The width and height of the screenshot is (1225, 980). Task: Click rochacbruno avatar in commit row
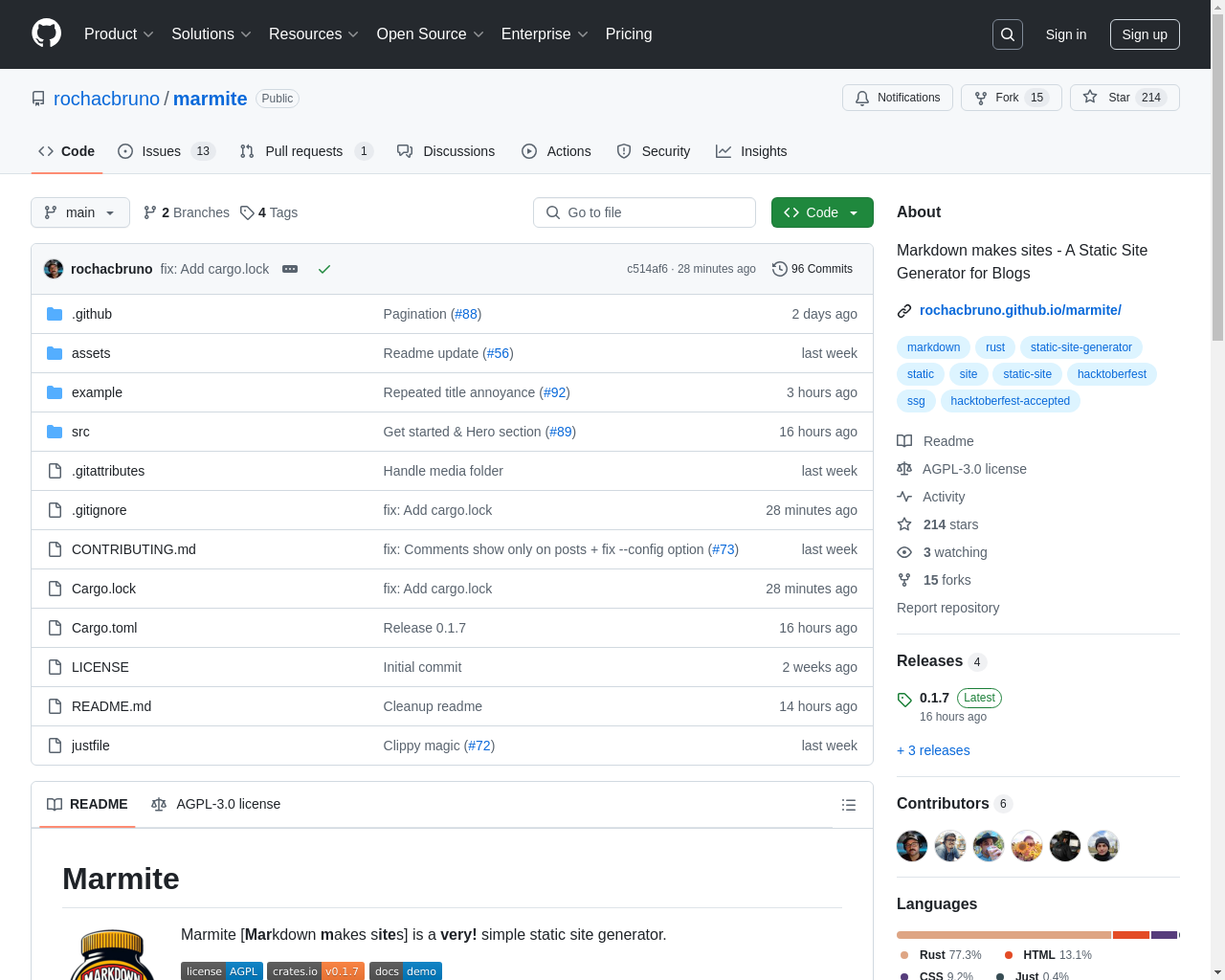54,269
